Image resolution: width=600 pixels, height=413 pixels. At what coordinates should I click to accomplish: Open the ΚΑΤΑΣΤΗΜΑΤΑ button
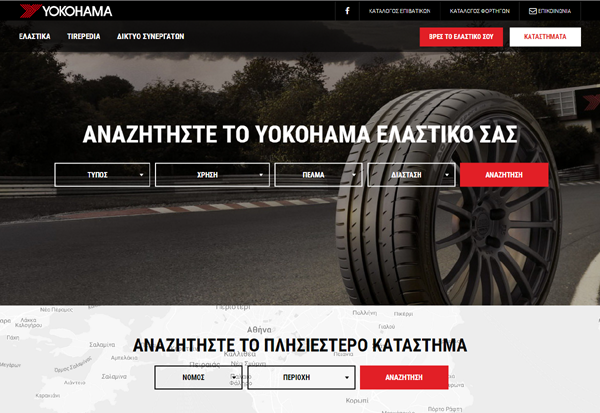coord(545,37)
